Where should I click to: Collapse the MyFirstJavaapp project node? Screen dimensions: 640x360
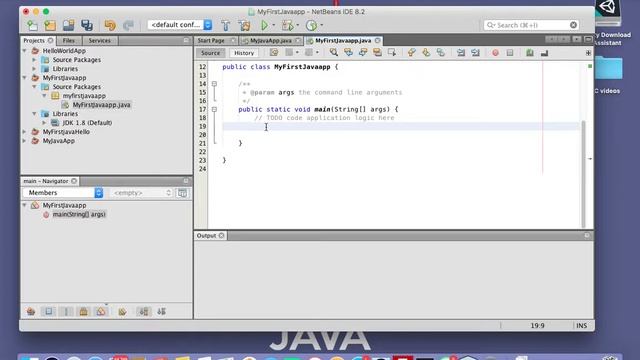pos(24,78)
